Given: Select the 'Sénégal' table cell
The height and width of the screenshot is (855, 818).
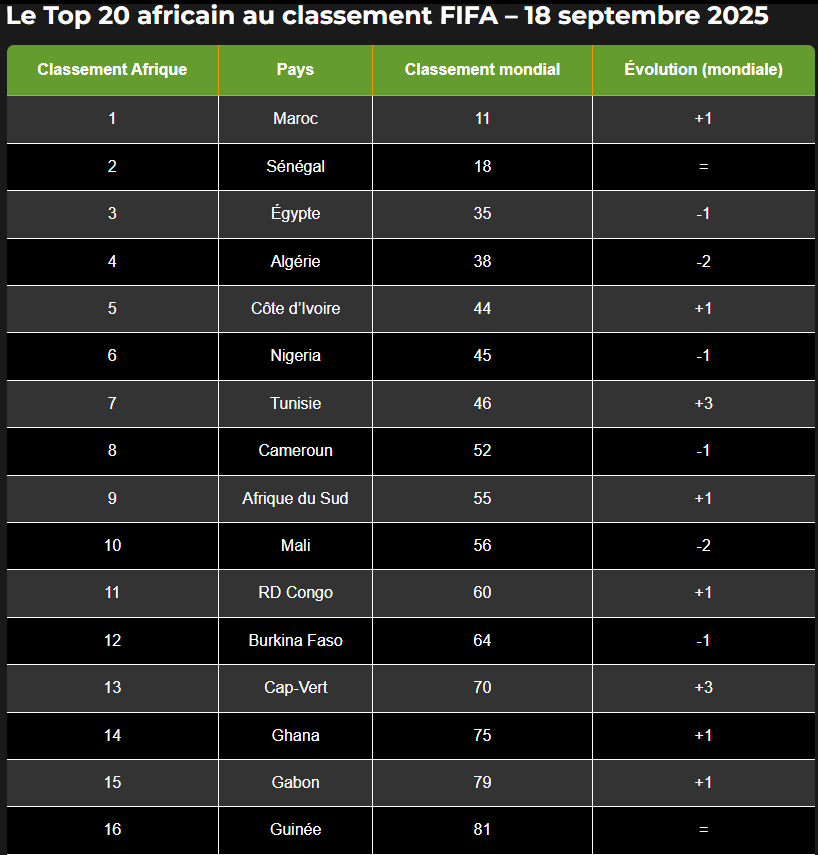Looking at the screenshot, I should click(x=295, y=167).
